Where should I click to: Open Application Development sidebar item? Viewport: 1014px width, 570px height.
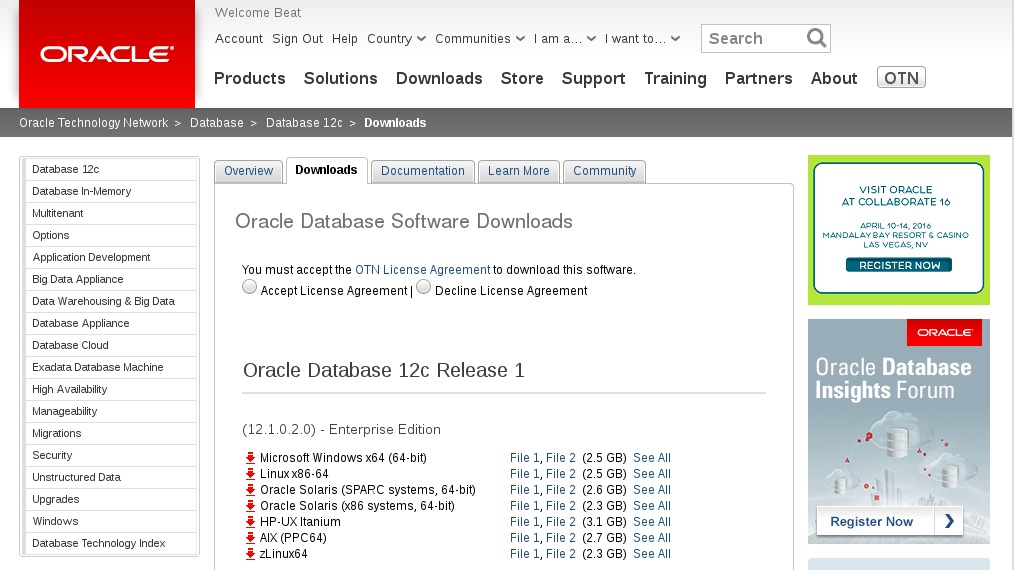point(111,258)
